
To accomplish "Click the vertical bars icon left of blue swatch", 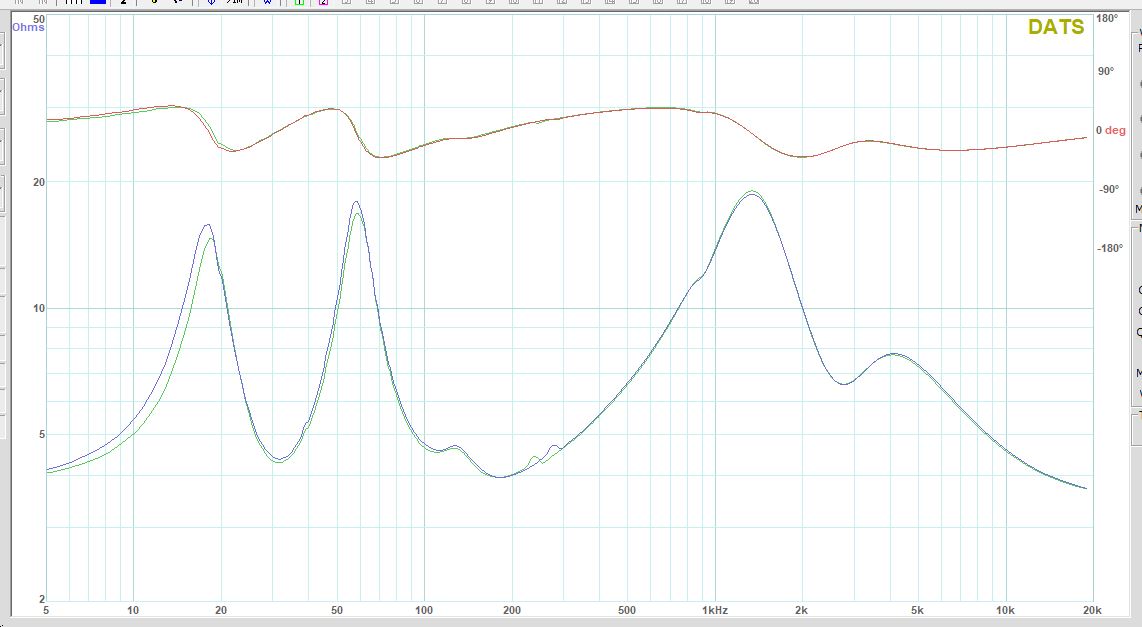I will [74, 3].
